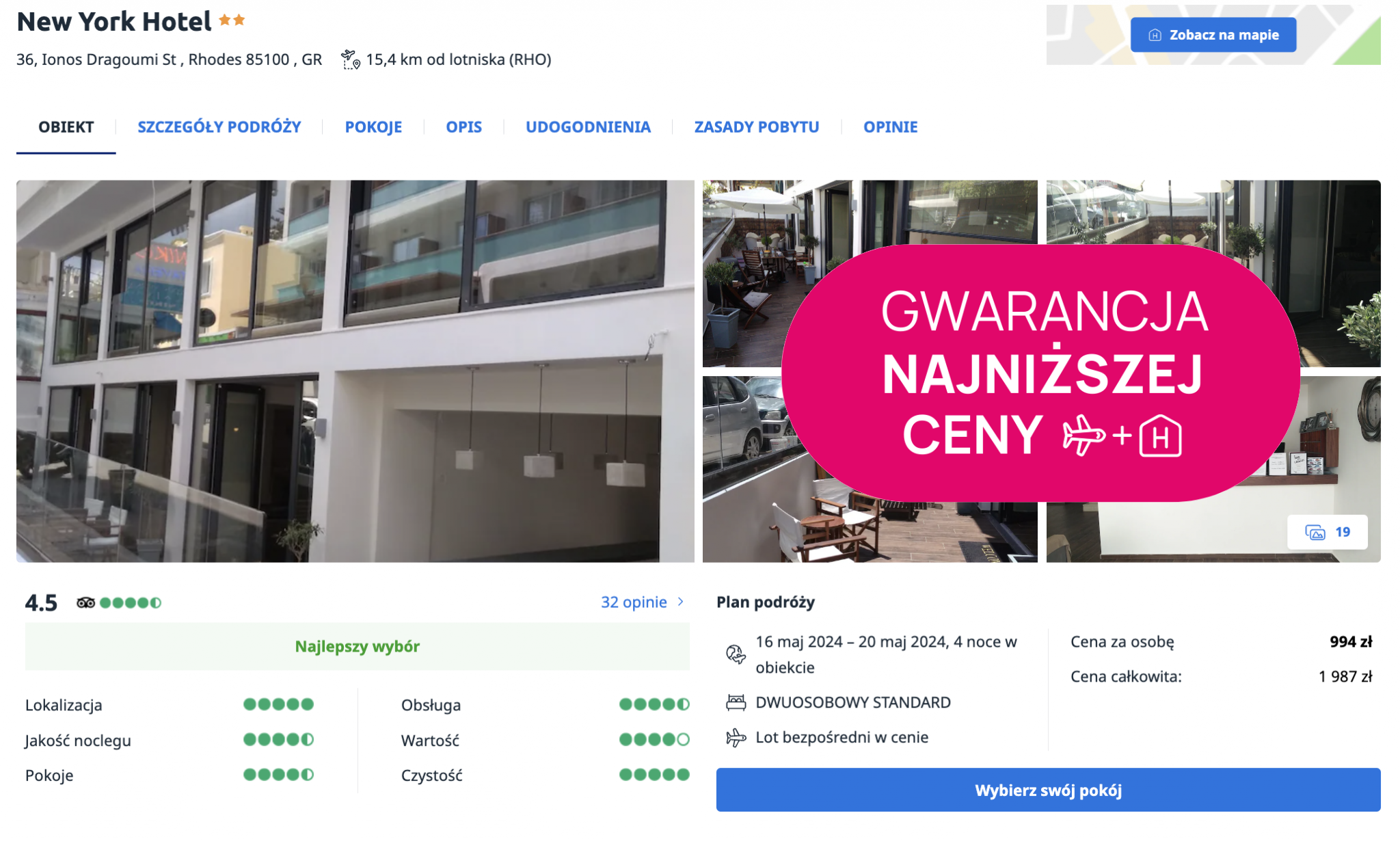Click the Lokalizacja rating dots
The image size is (1400, 841).
pos(278,704)
